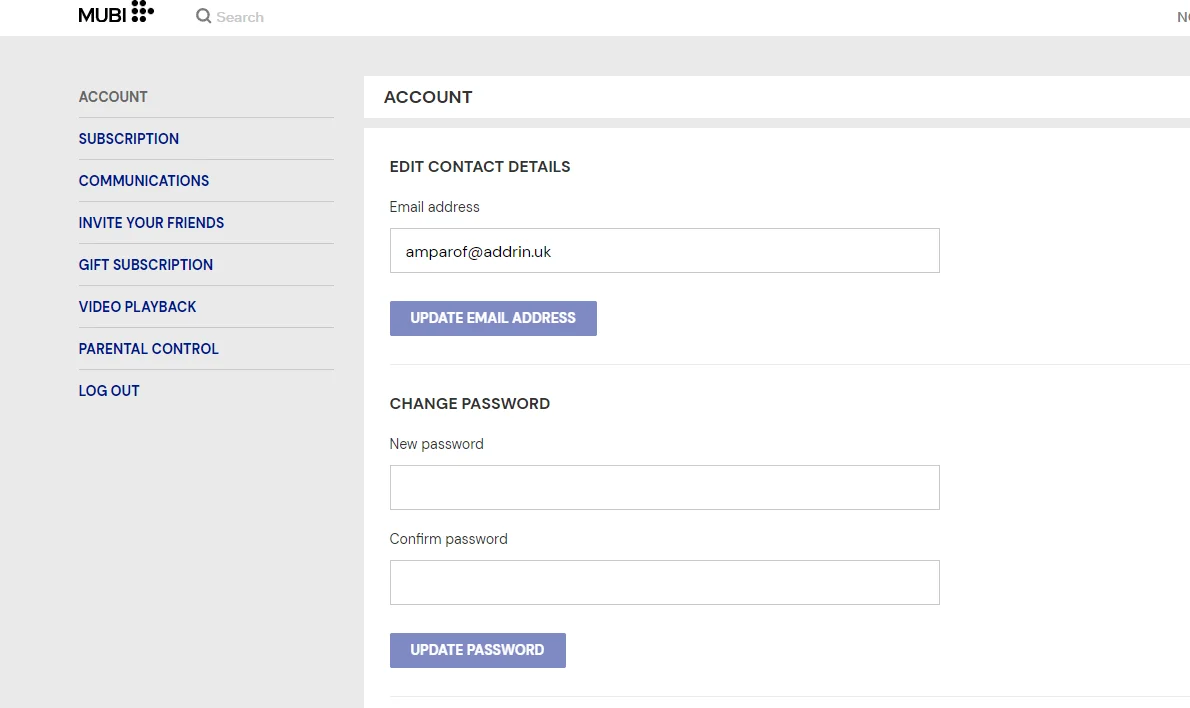Open the Account sidebar item
Image resolution: width=1190 pixels, height=708 pixels.
113,96
